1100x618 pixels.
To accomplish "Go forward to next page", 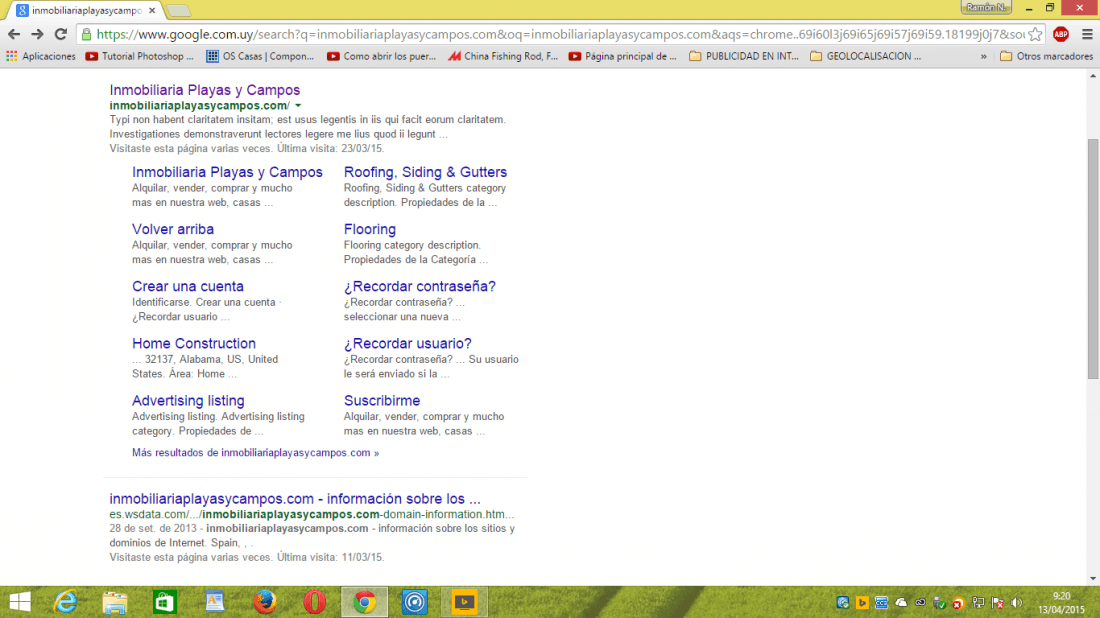I will point(37,34).
